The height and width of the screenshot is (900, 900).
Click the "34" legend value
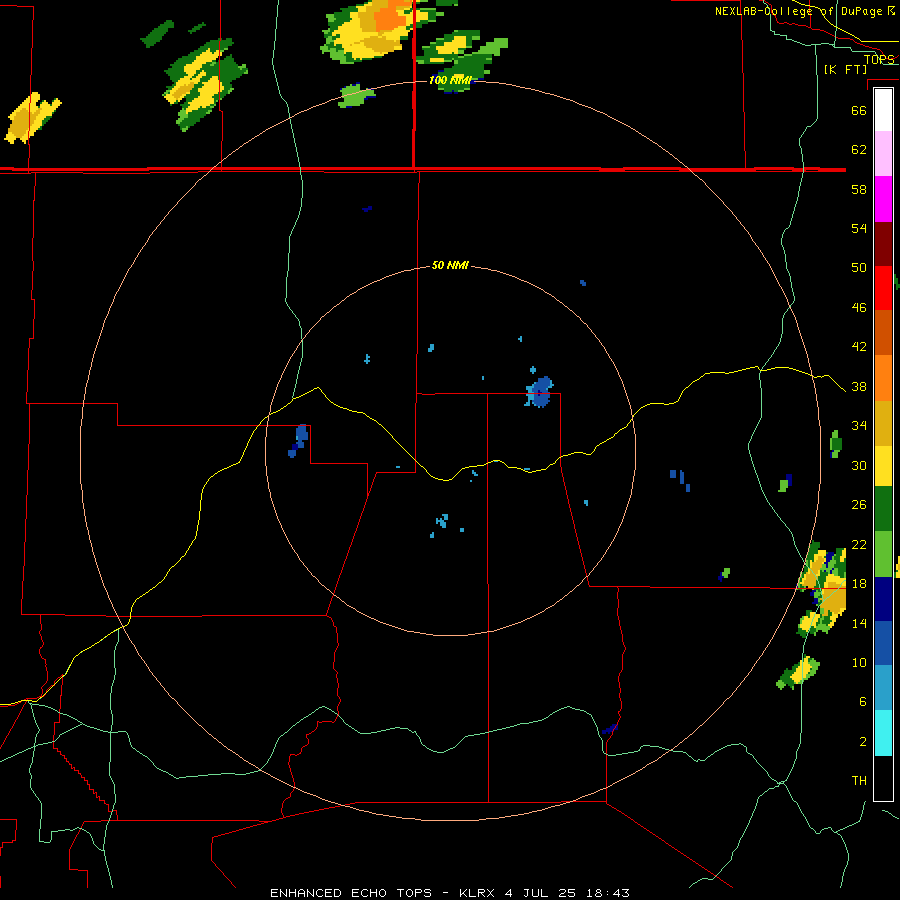[x=859, y=426]
